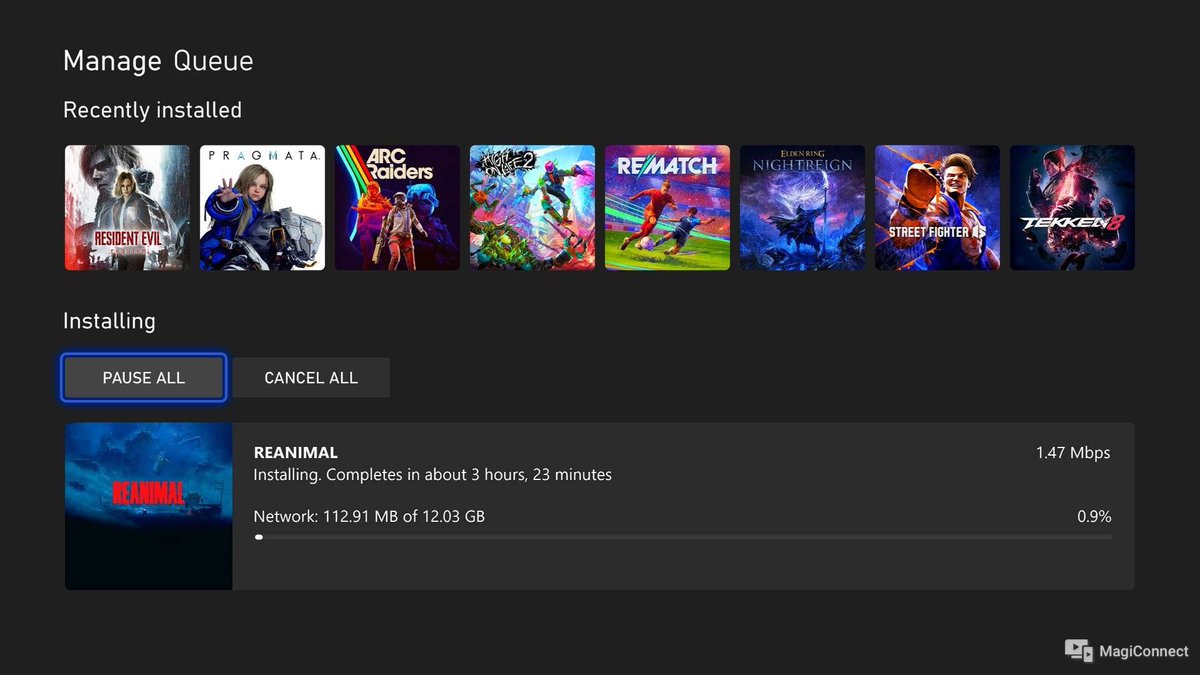Screen dimensions: 1200x675
Task: Click the REANIMAL download progress bar
Action: point(683,537)
